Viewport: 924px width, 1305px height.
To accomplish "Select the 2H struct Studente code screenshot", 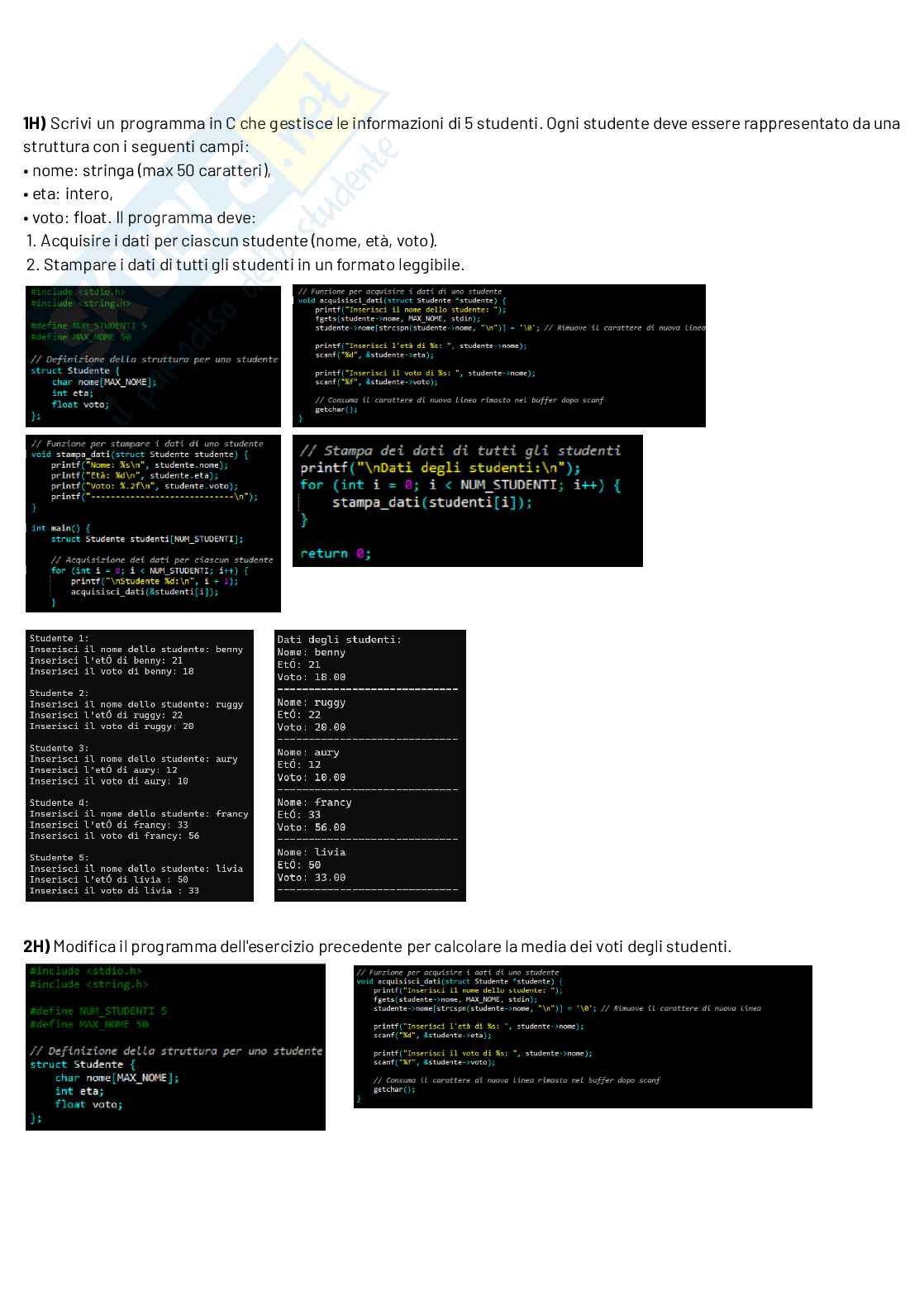I will 175,1046.
